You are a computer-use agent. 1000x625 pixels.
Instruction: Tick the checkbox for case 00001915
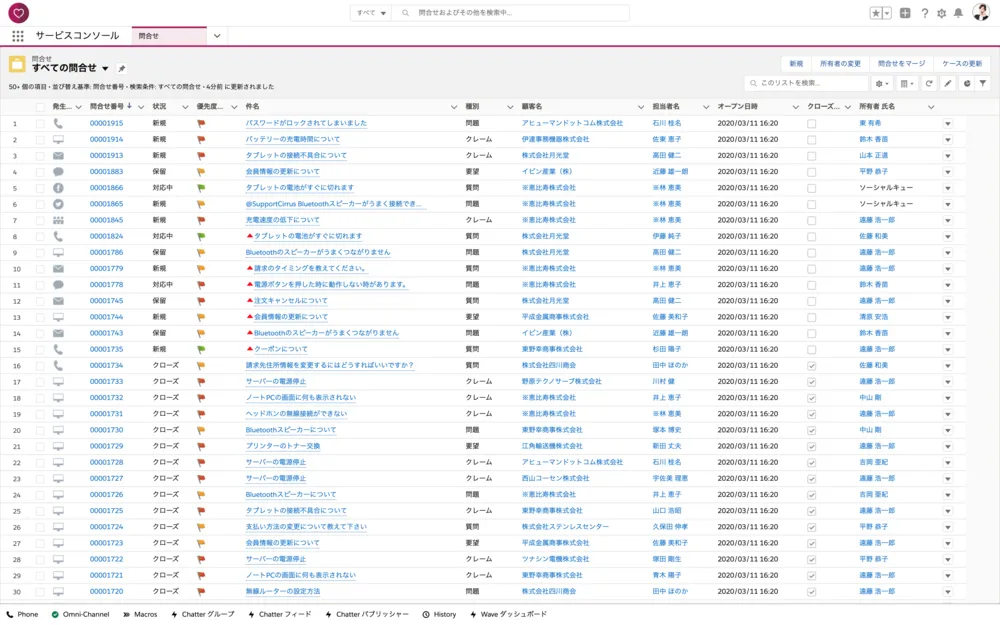[40, 124]
